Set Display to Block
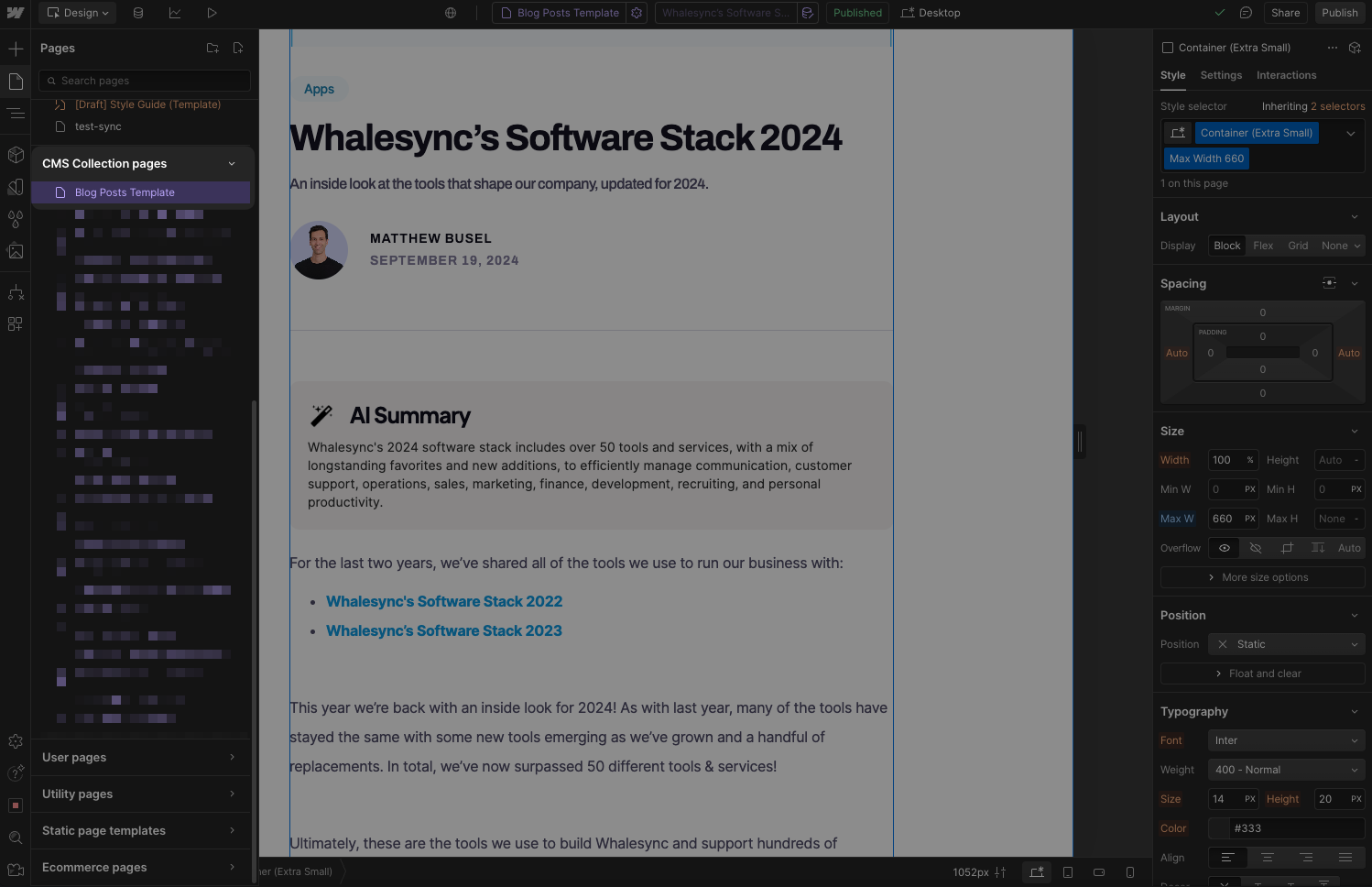1372x887 pixels. point(1227,246)
